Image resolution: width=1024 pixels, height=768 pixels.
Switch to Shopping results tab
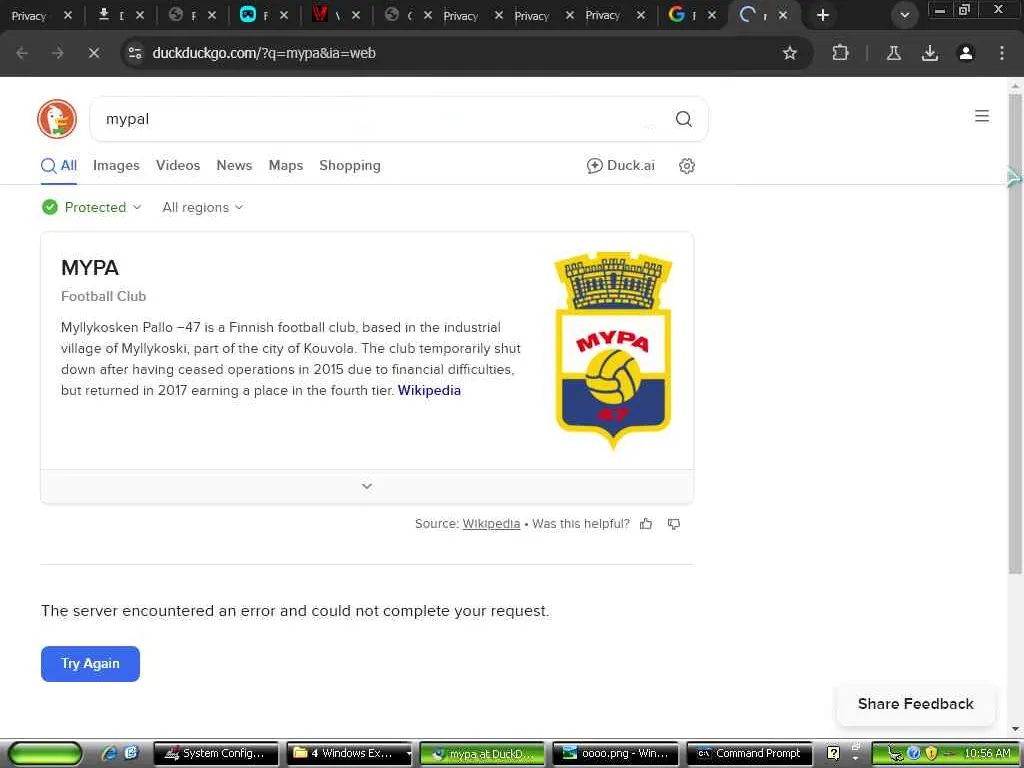click(x=349, y=165)
